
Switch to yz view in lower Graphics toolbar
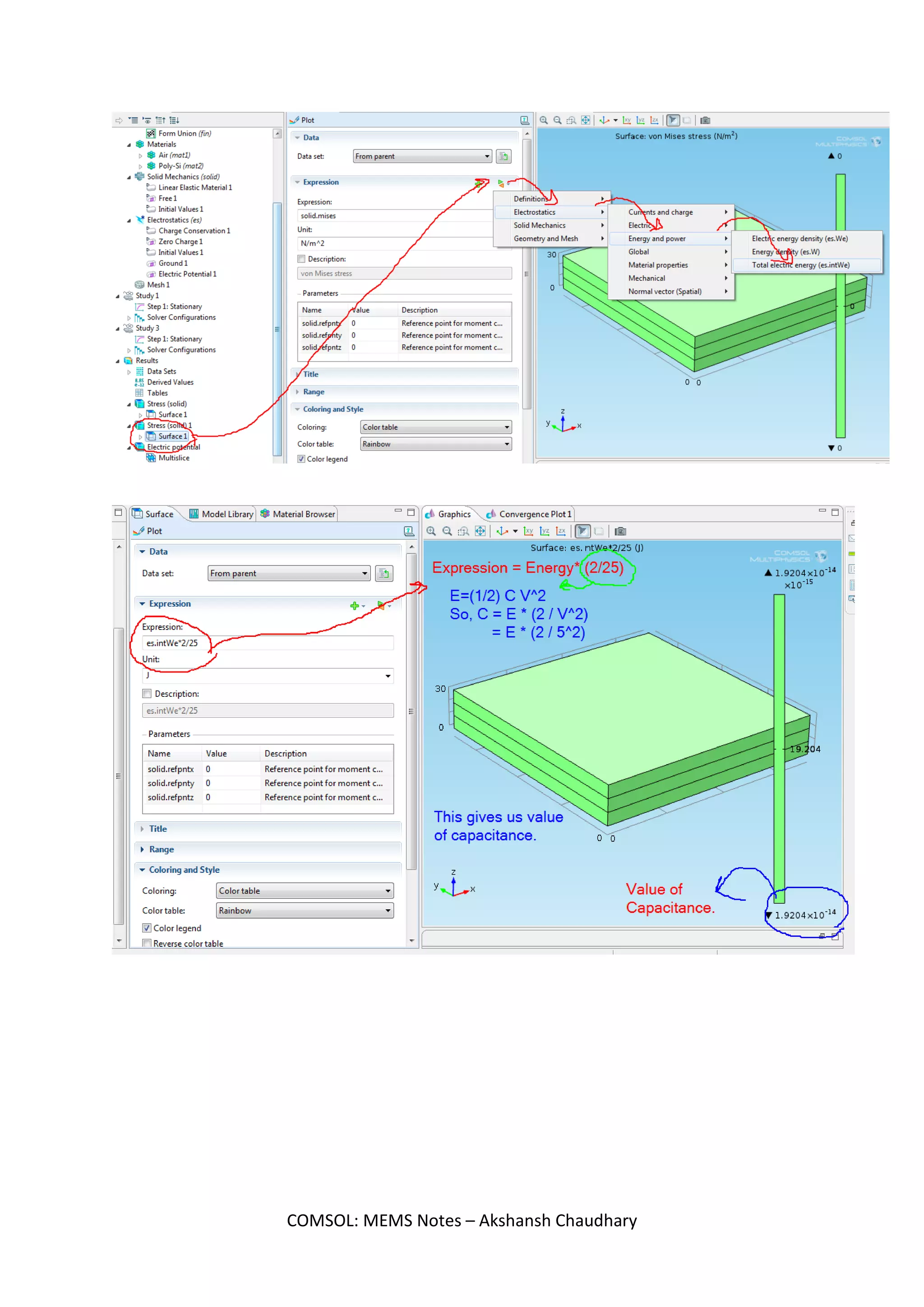[x=545, y=531]
